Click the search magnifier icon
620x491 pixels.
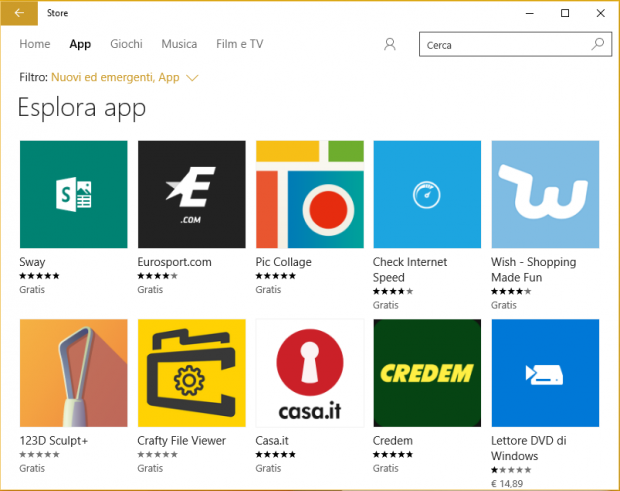pyautogui.click(x=597, y=44)
